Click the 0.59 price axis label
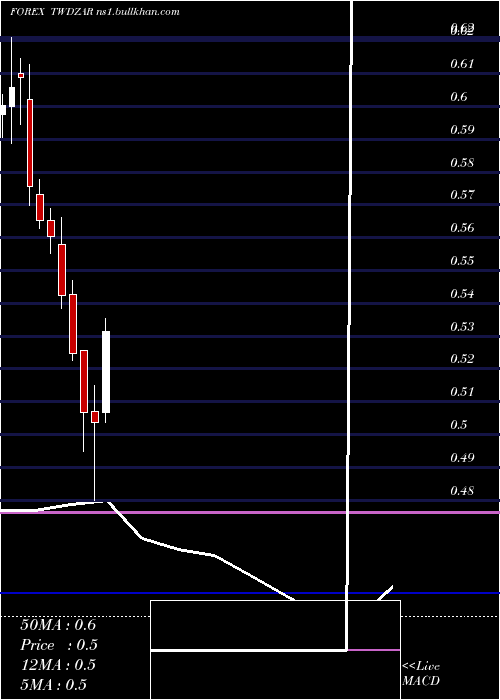This screenshot has height=700, width=500. click(x=462, y=129)
